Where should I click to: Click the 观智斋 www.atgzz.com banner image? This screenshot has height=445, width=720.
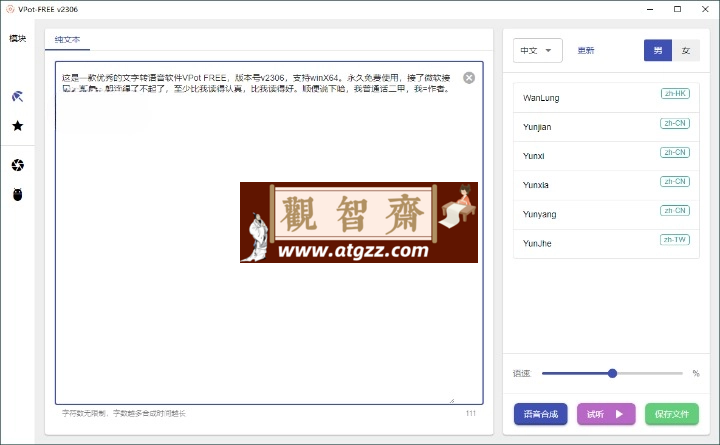tap(359, 222)
